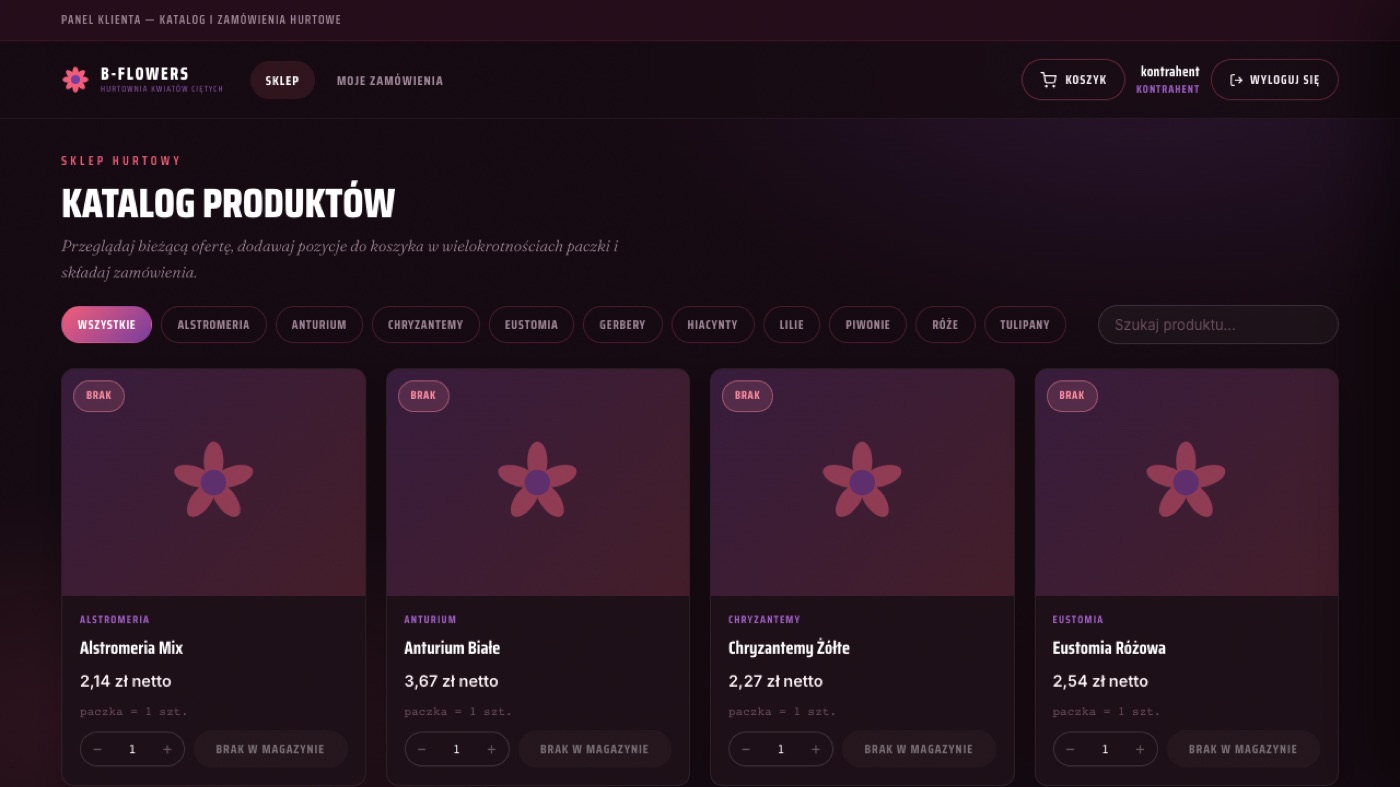Click the quantity field of Chryzantemy Żółte
This screenshot has height=787, width=1400.
[x=781, y=749]
